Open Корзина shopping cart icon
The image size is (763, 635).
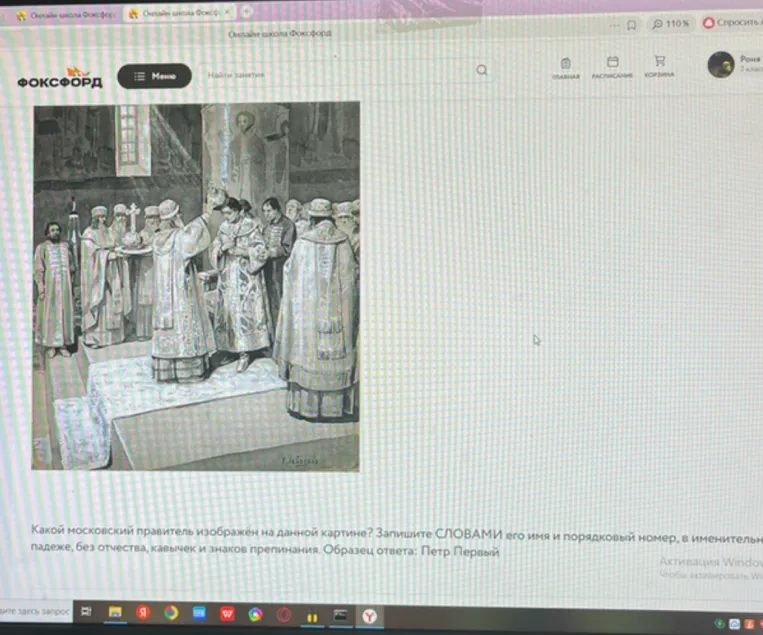(659, 66)
